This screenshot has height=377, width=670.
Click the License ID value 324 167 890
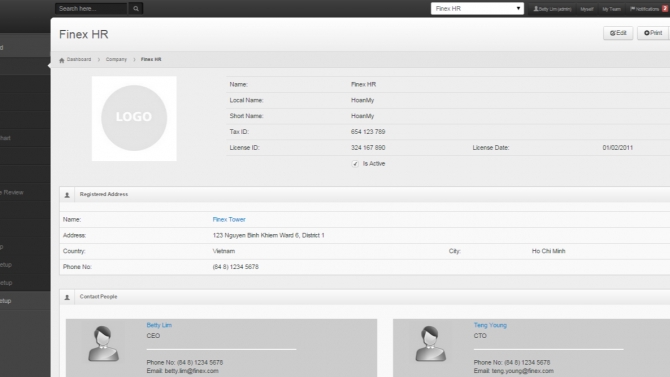tap(368, 147)
